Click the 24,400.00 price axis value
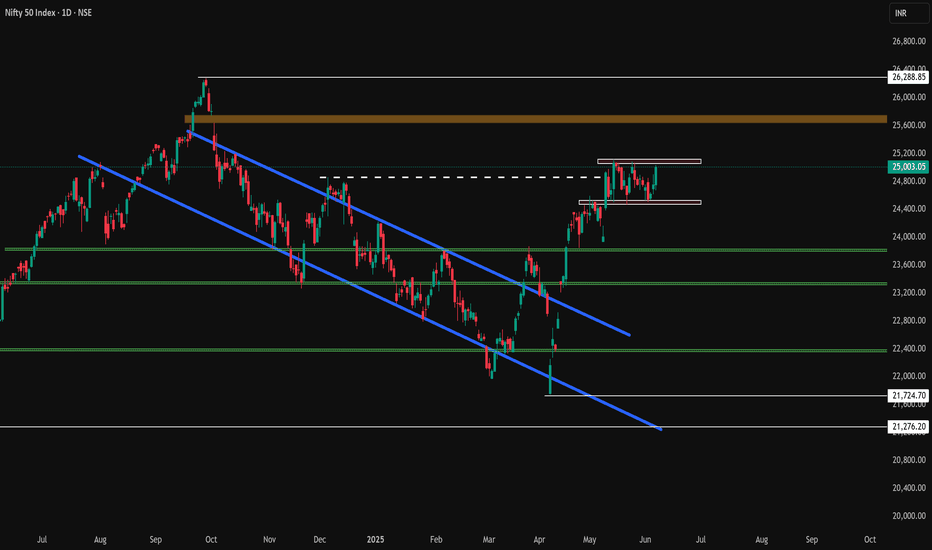 point(909,209)
